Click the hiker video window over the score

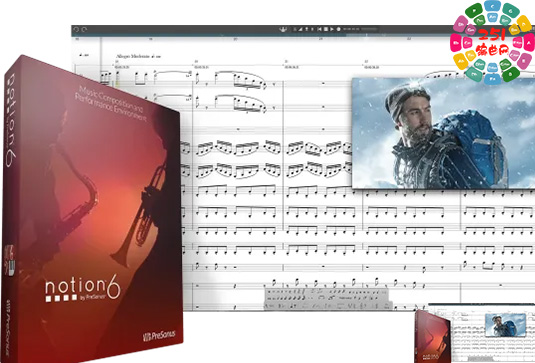pyautogui.click(x=443, y=133)
